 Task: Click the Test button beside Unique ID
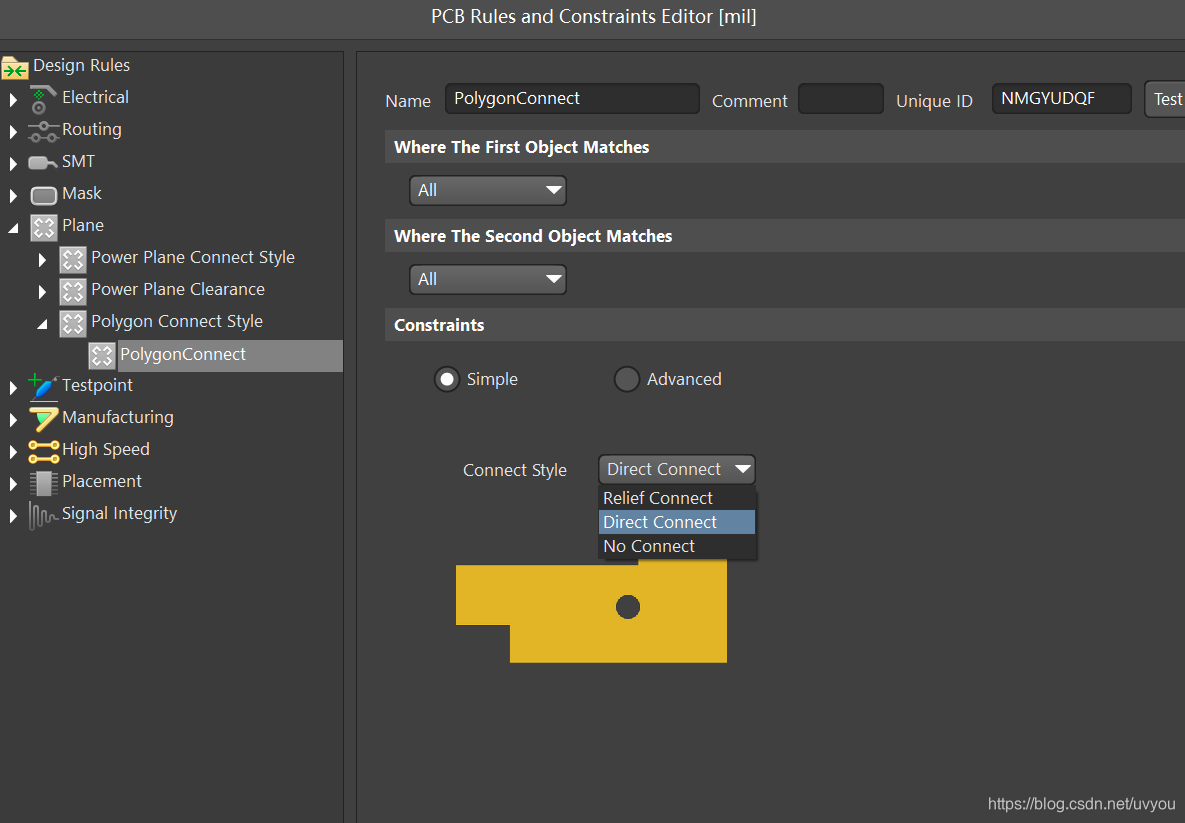click(x=1166, y=99)
